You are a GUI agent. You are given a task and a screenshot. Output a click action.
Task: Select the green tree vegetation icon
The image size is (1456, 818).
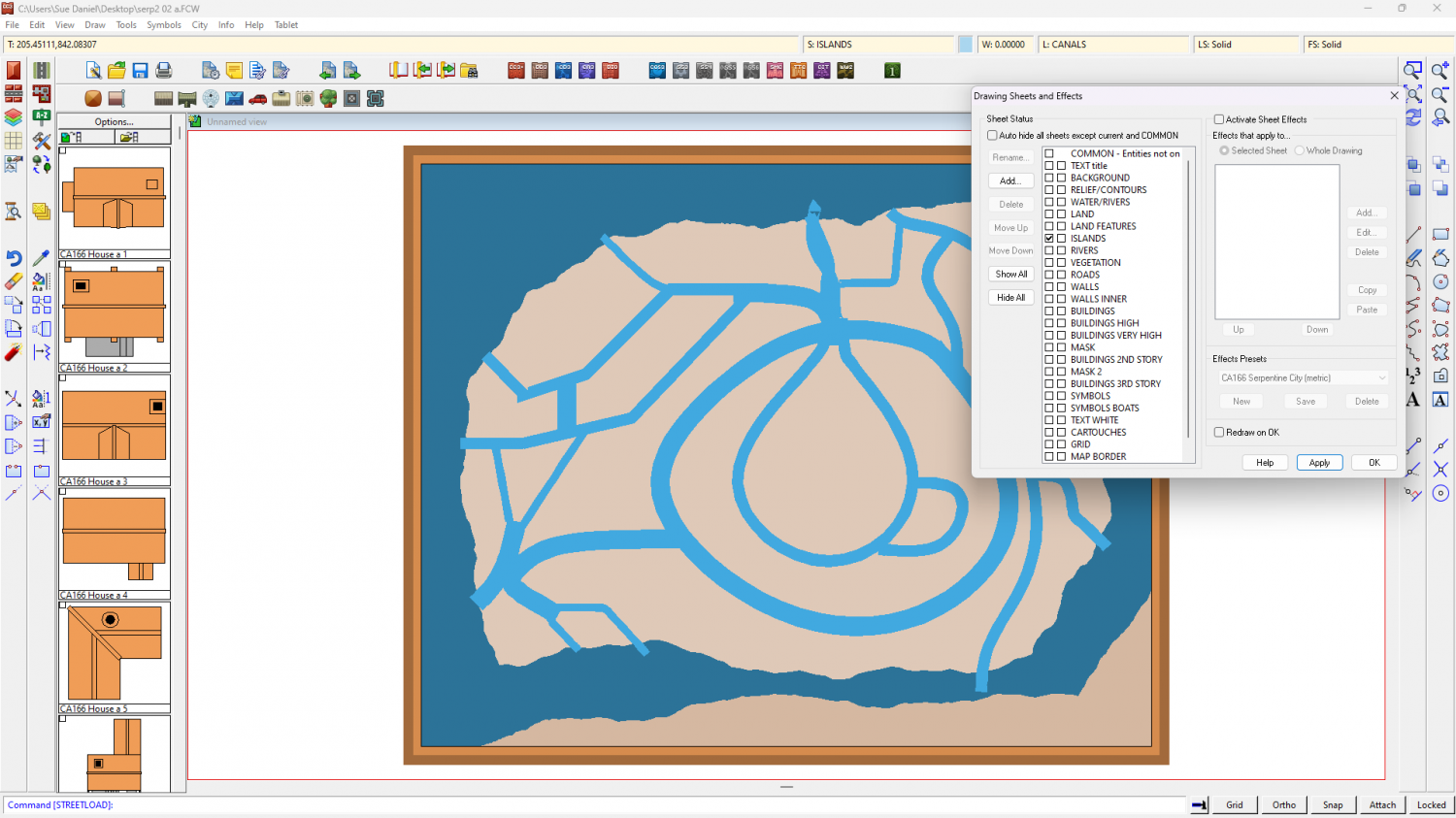[x=328, y=98]
